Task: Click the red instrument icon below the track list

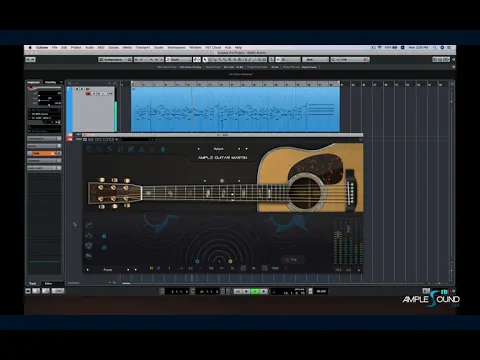Action: [70, 139]
